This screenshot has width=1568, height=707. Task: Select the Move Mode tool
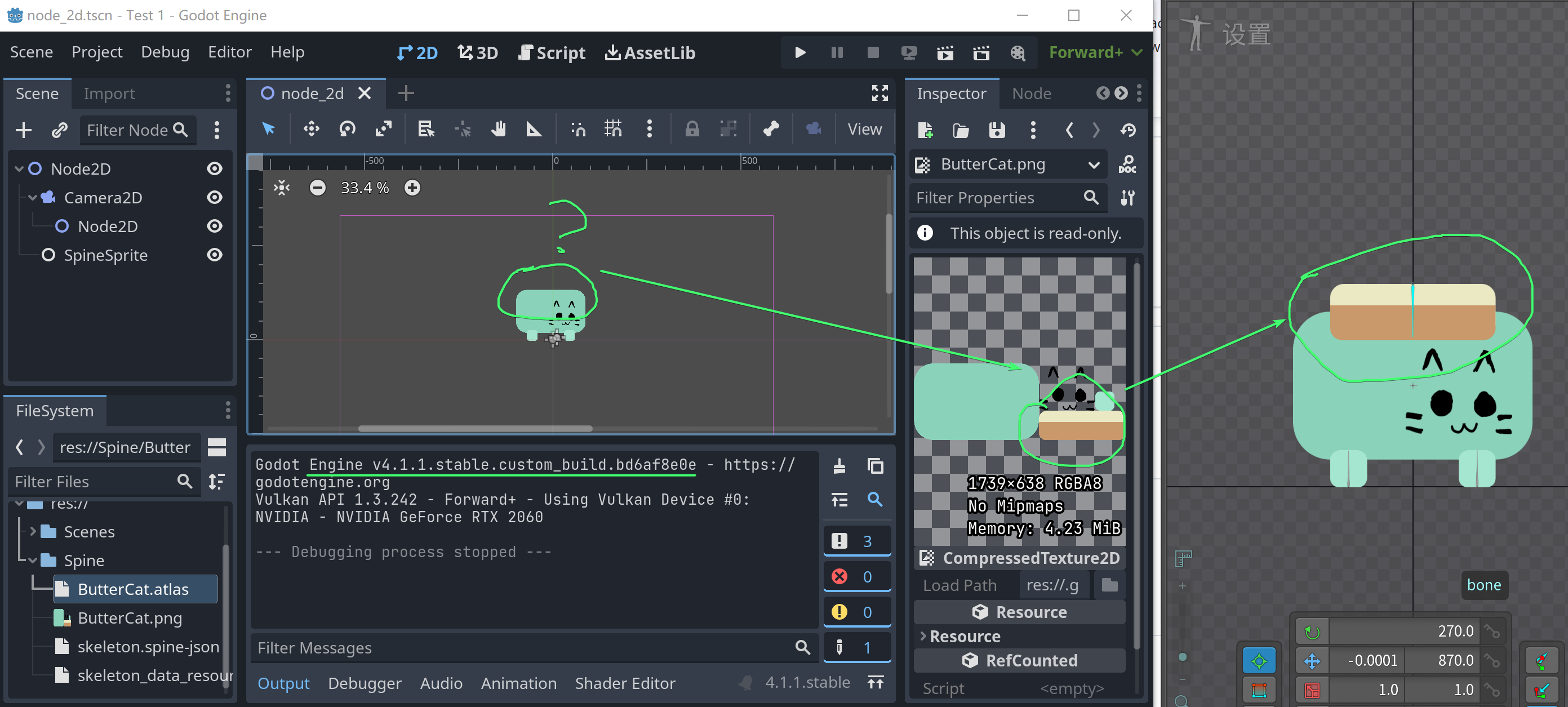coord(311,129)
